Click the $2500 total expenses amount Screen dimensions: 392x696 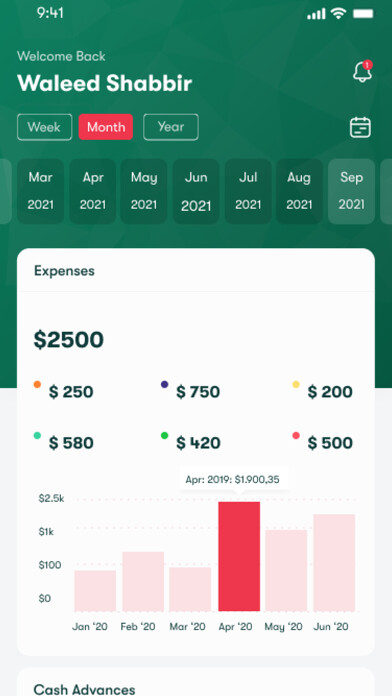click(x=69, y=340)
